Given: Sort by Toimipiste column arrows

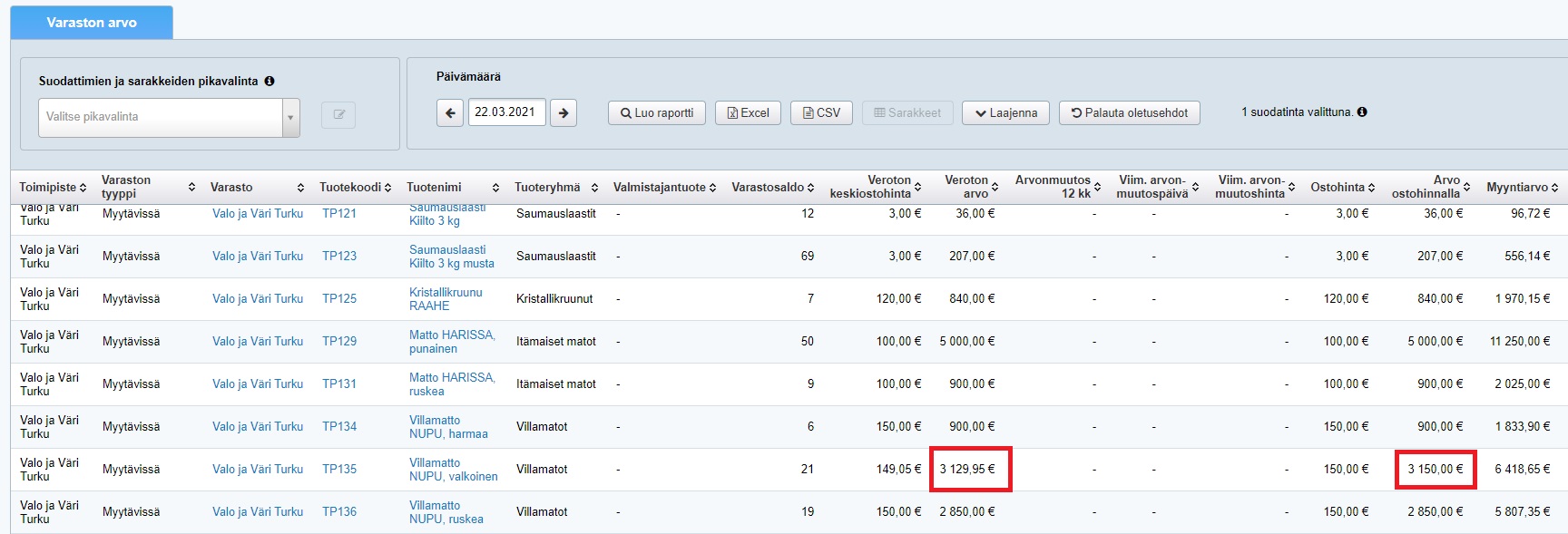Looking at the screenshot, I should pos(83,188).
